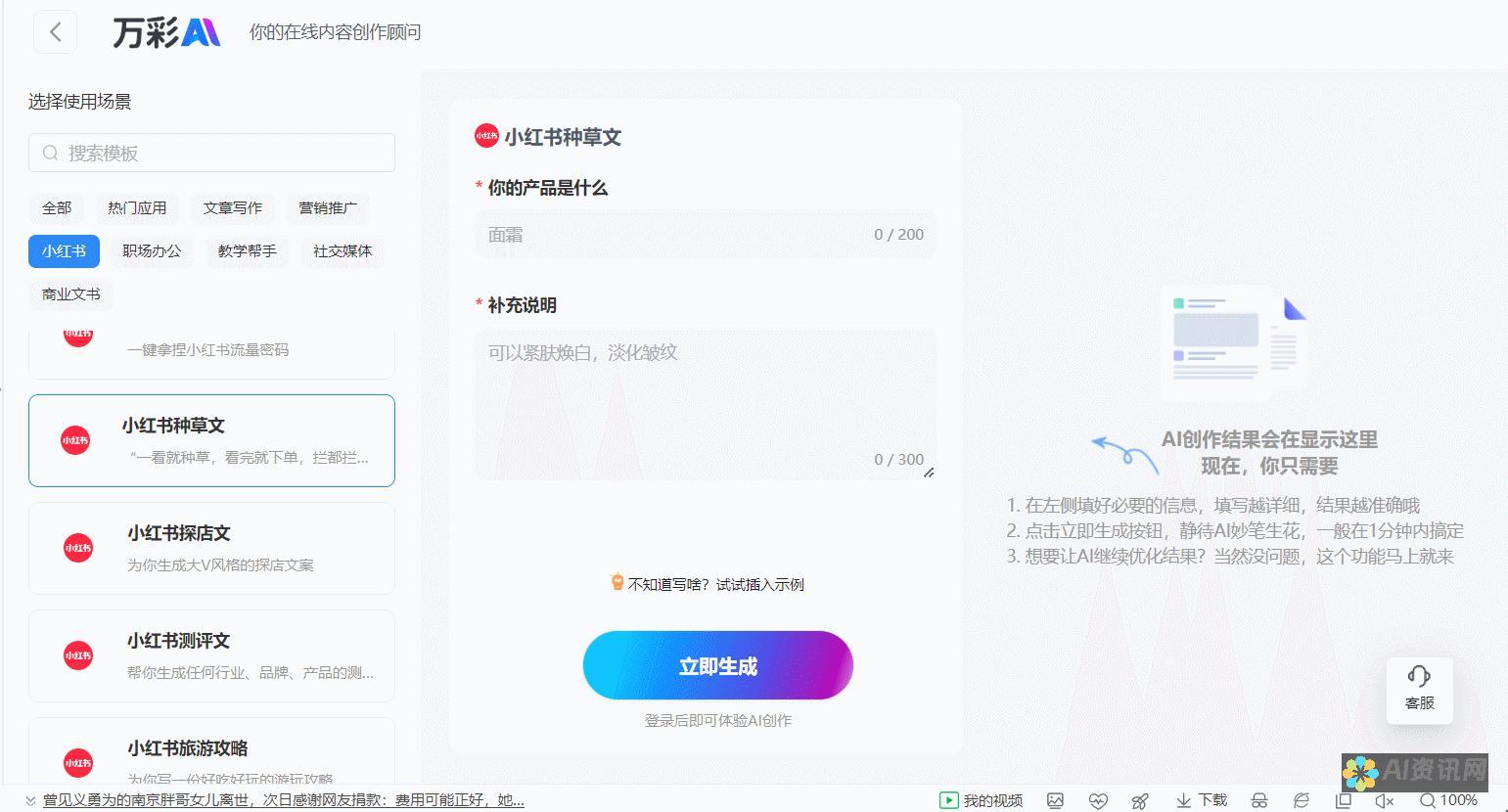Open the 100% zoom control
Image resolution: width=1508 pixels, height=812 pixels.
pyautogui.click(x=1448, y=800)
